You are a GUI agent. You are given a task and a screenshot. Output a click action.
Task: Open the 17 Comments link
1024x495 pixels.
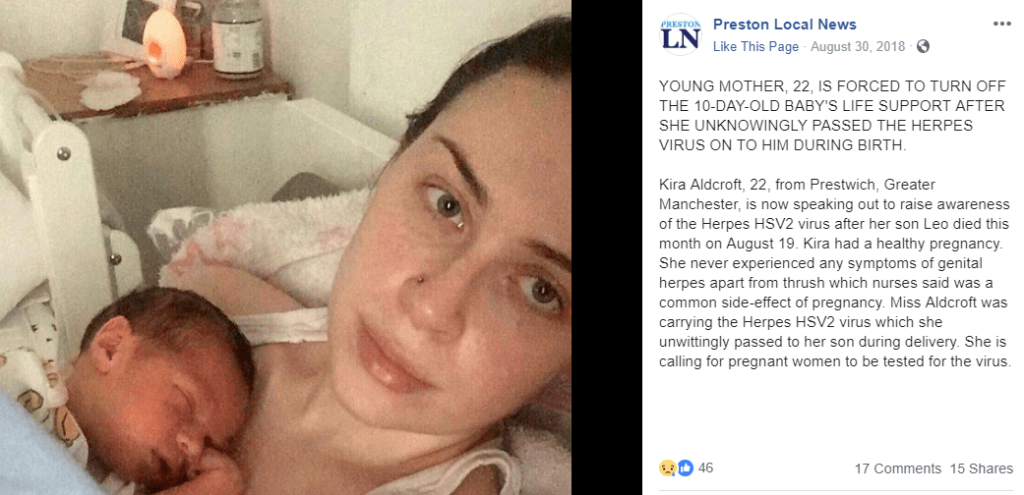coord(897,468)
